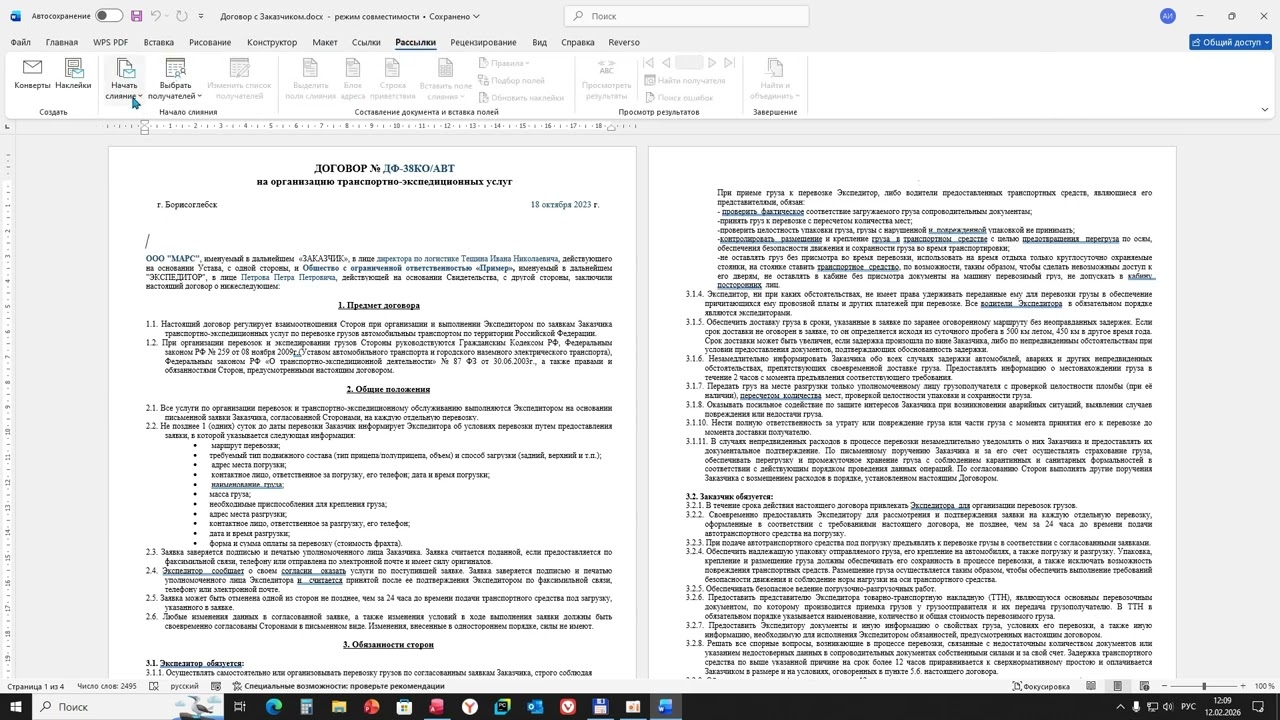Zoom in with the plus button

(1244, 687)
